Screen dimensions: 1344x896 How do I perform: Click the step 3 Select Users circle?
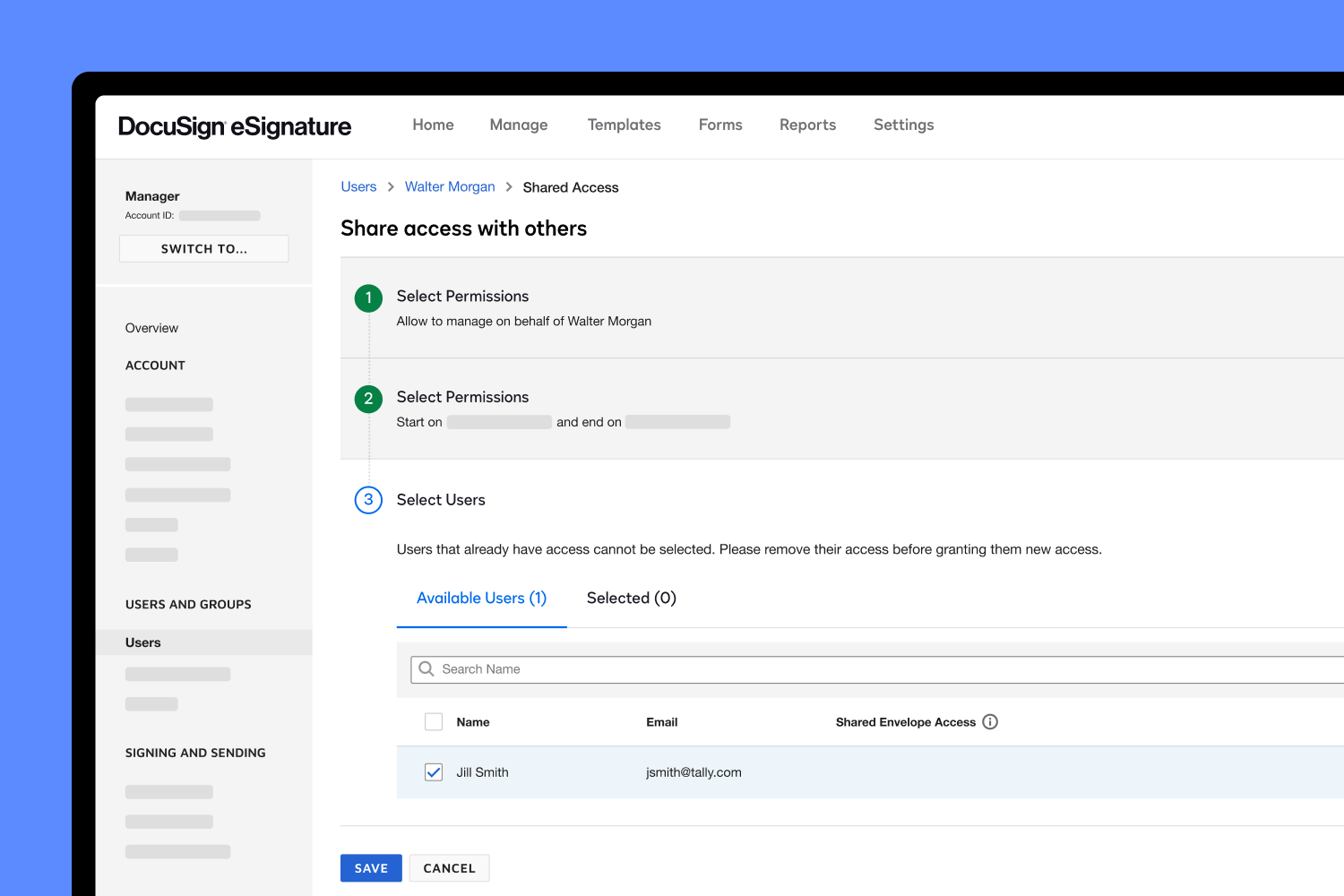click(368, 500)
